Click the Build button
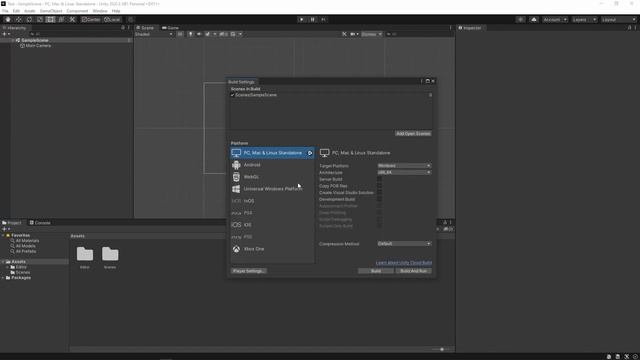Image resolution: width=640 pixels, height=360 pixels. tap(376, 271)
